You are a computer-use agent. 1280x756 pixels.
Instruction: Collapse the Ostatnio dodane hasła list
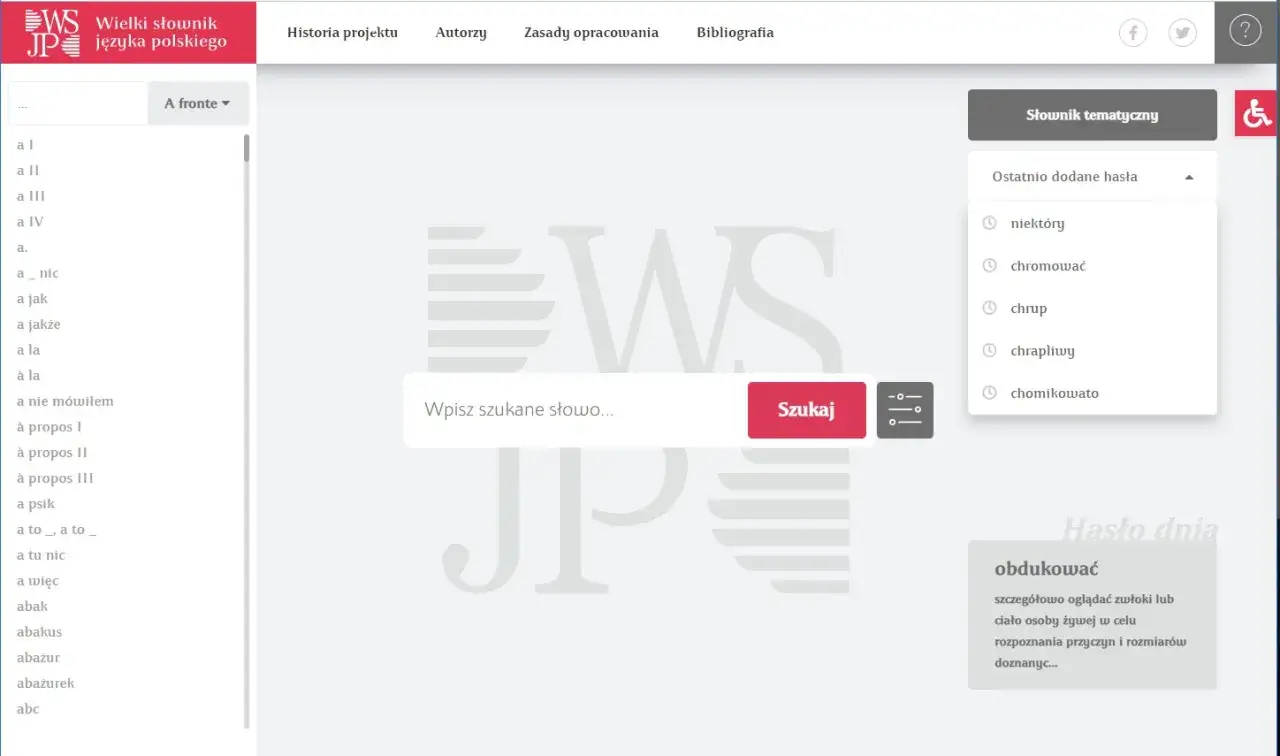point(1092,177)
